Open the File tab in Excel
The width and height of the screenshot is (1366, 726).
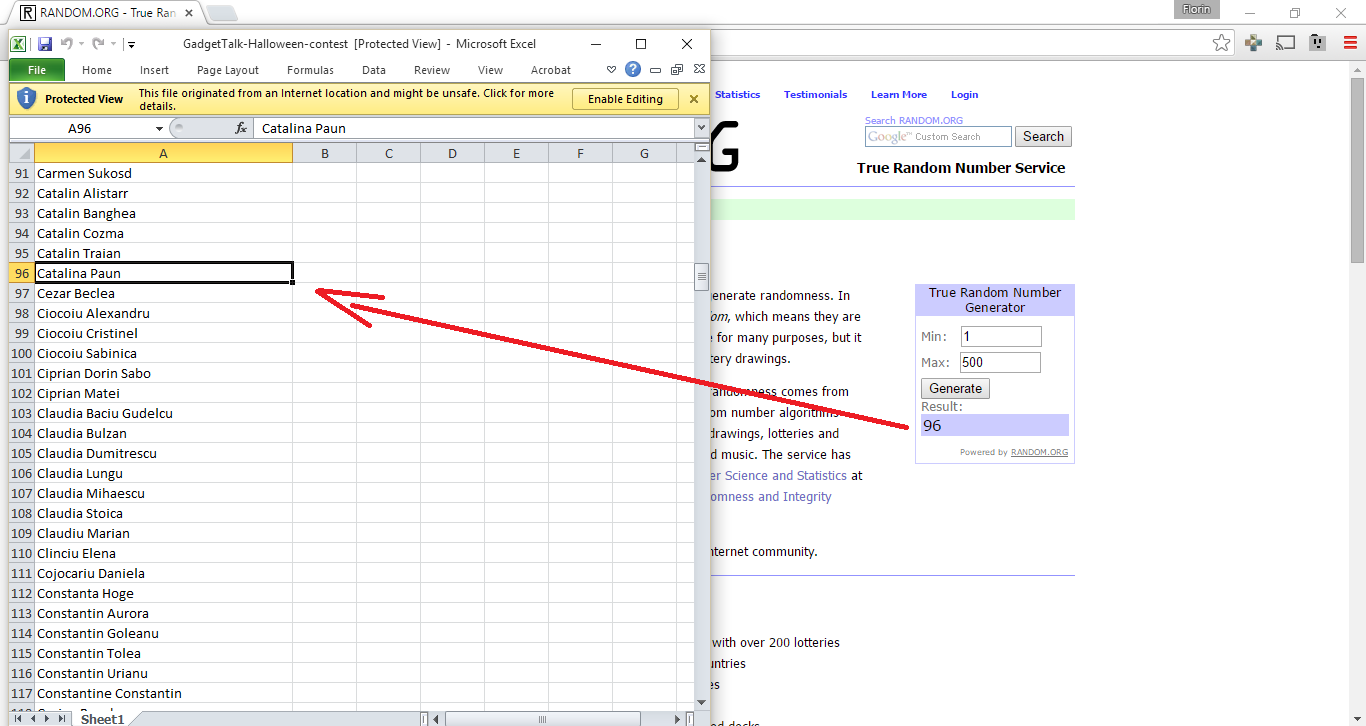coord(37,70)
